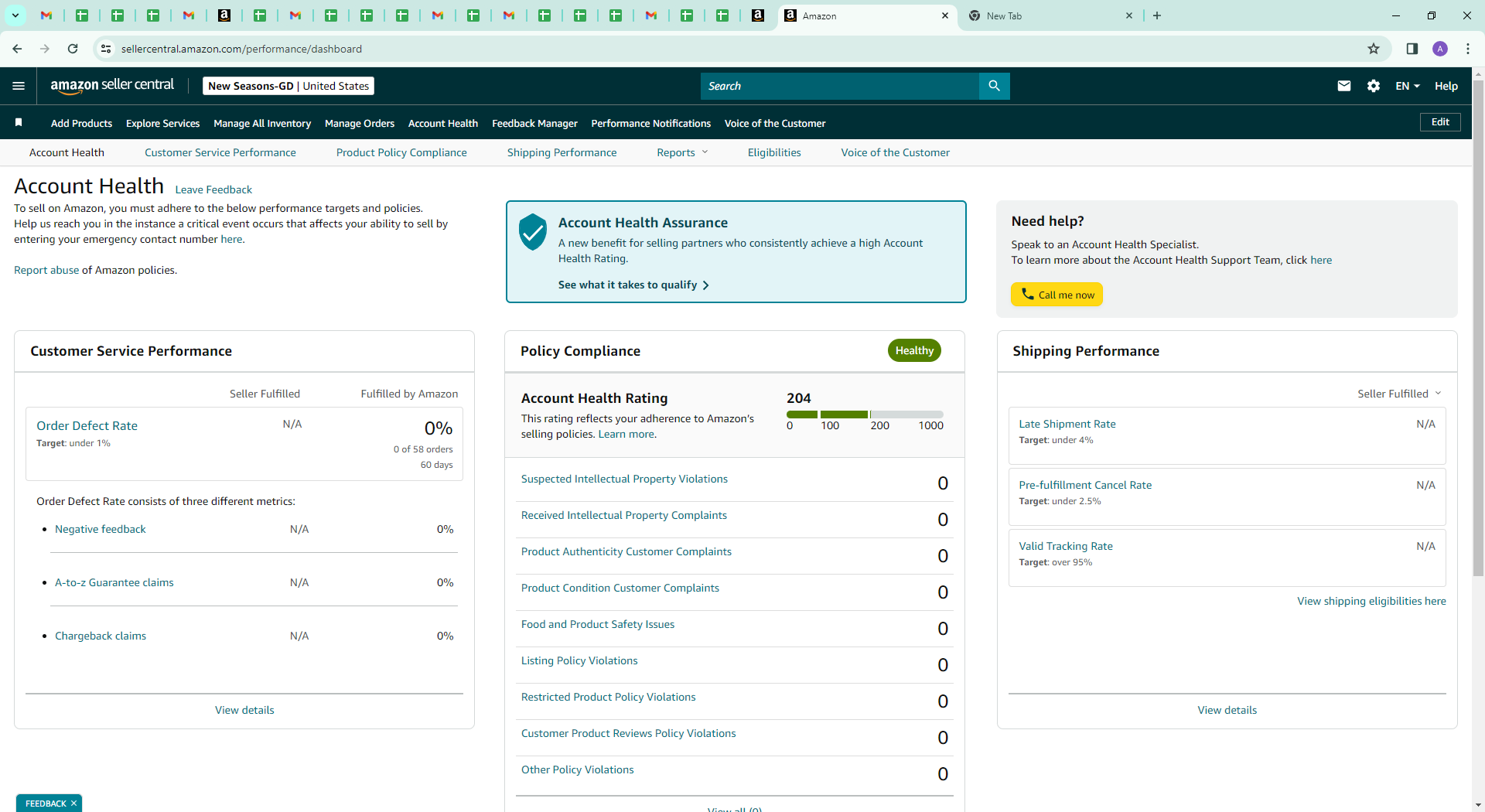Click the FEEDBACK tab at the bottom

click(x=45, y=803)
